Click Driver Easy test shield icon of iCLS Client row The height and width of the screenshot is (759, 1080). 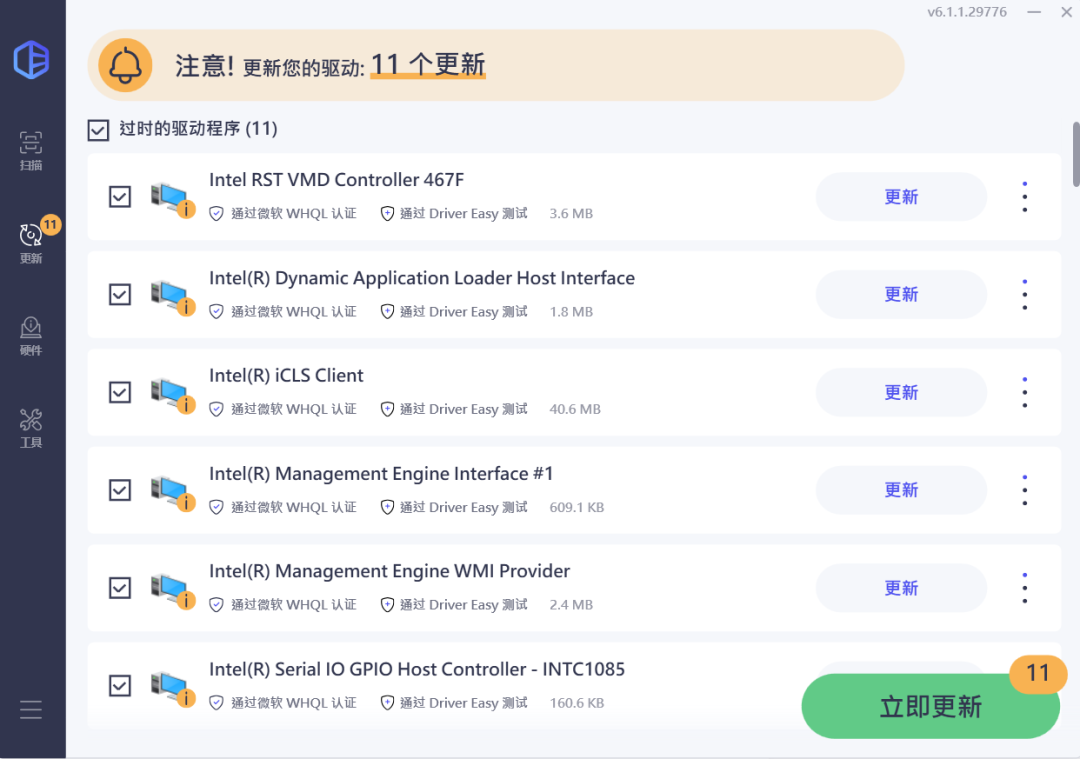(x=387, y=409)
